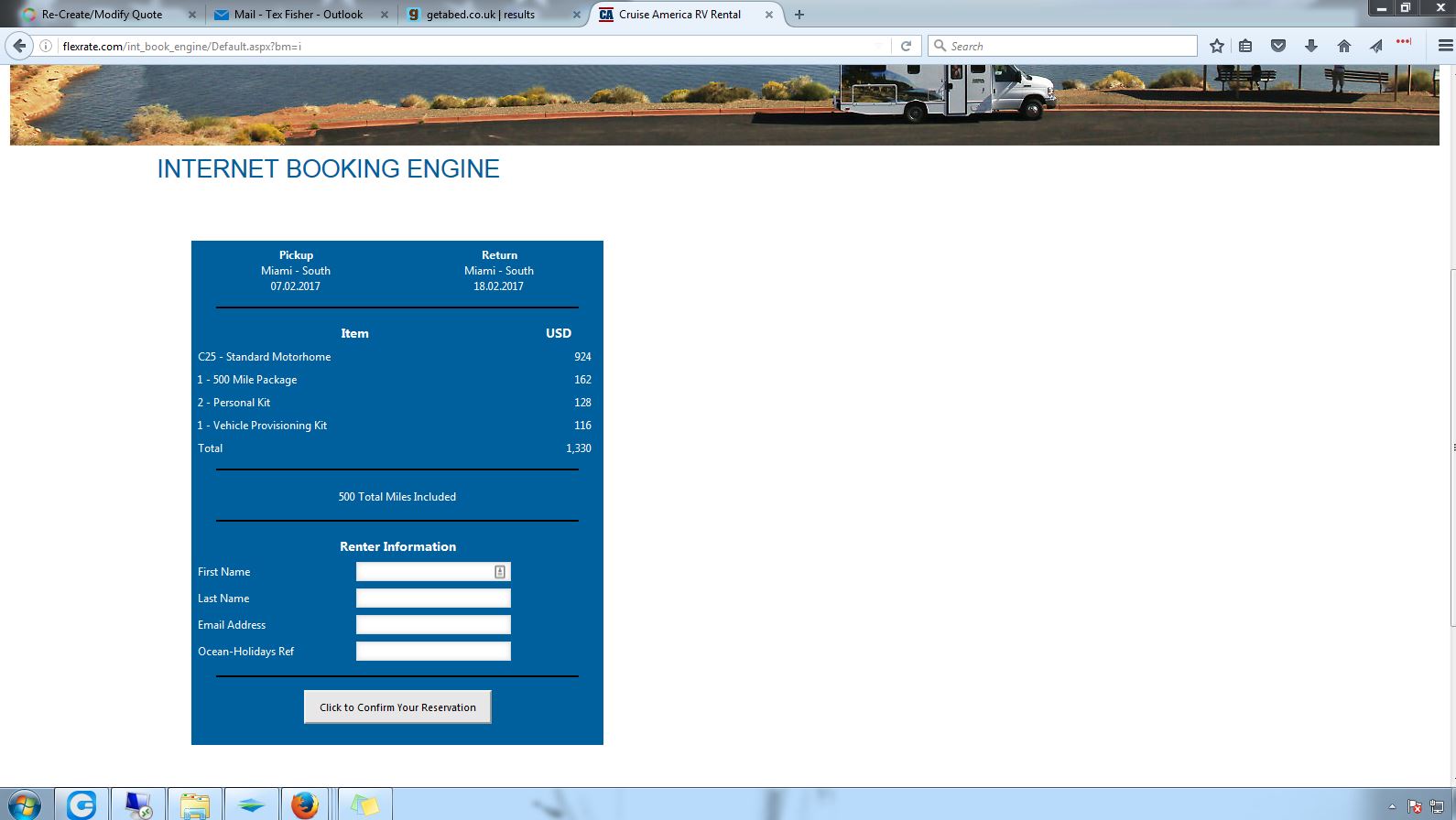The width and height of the screenshot is (1456, 820).
Task: Select the Cruise America RV Rental tab
Action: point(679,15)
